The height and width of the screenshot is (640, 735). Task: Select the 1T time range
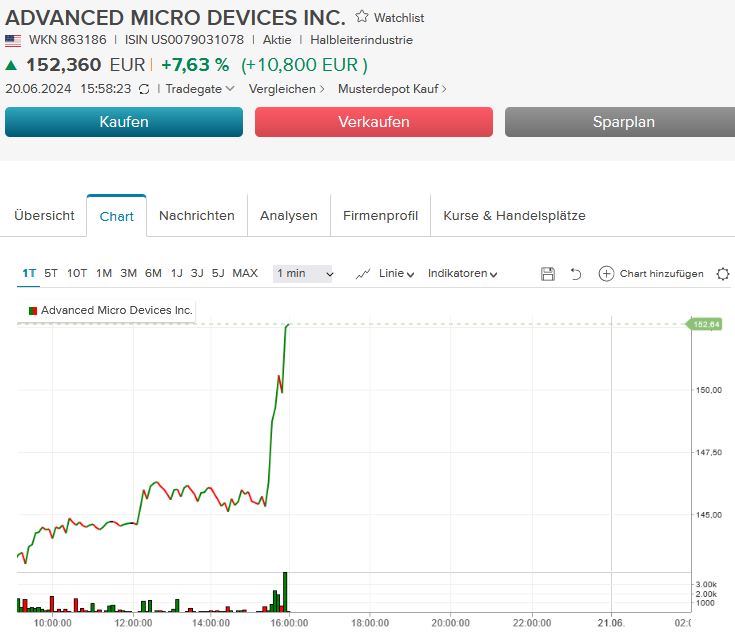point(29,273)
